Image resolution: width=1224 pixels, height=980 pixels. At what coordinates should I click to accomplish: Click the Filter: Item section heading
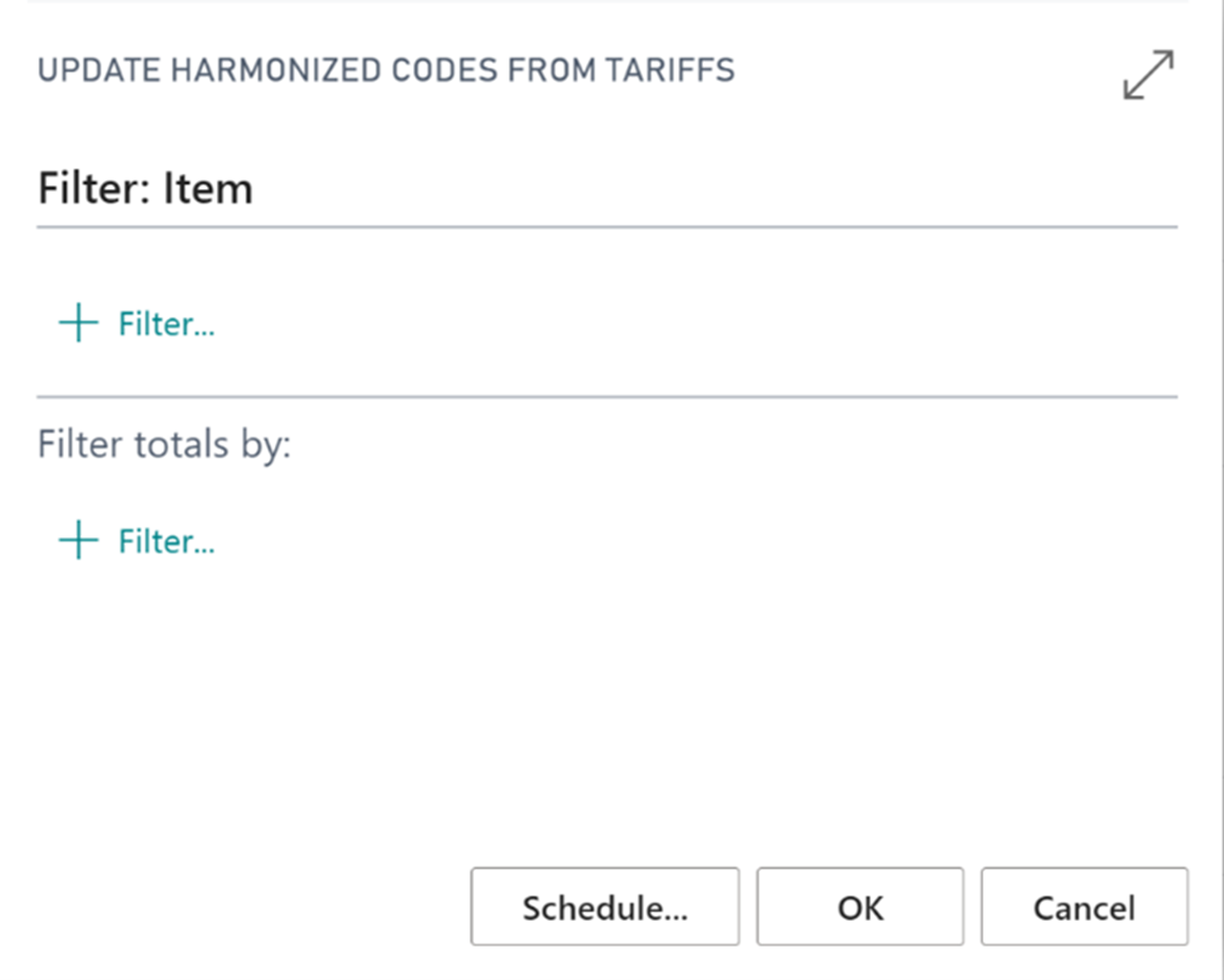(145, 188)
